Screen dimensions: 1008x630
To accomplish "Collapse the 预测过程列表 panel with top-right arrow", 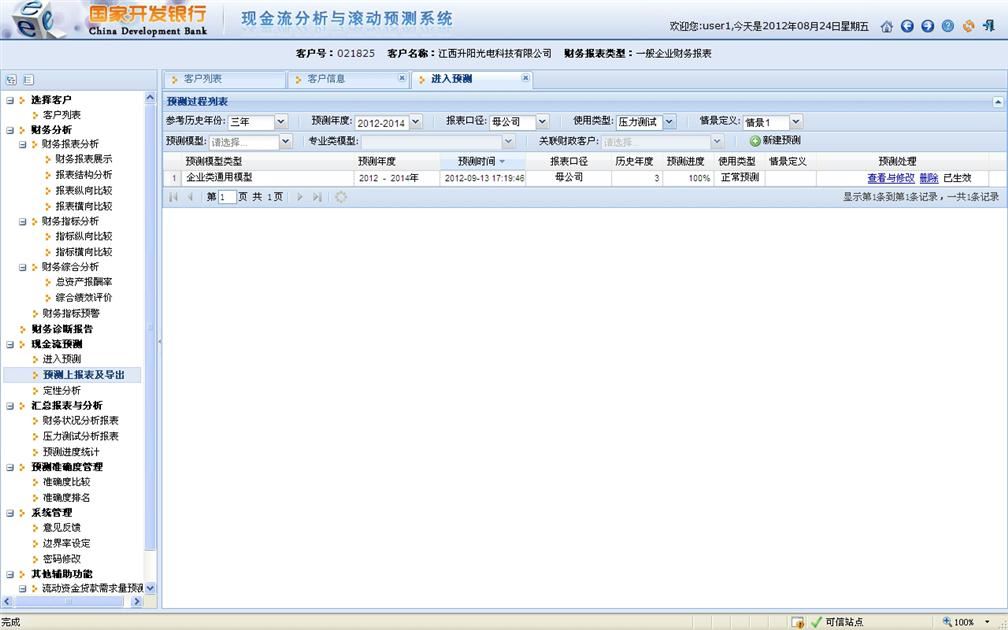I will (998, 102).
